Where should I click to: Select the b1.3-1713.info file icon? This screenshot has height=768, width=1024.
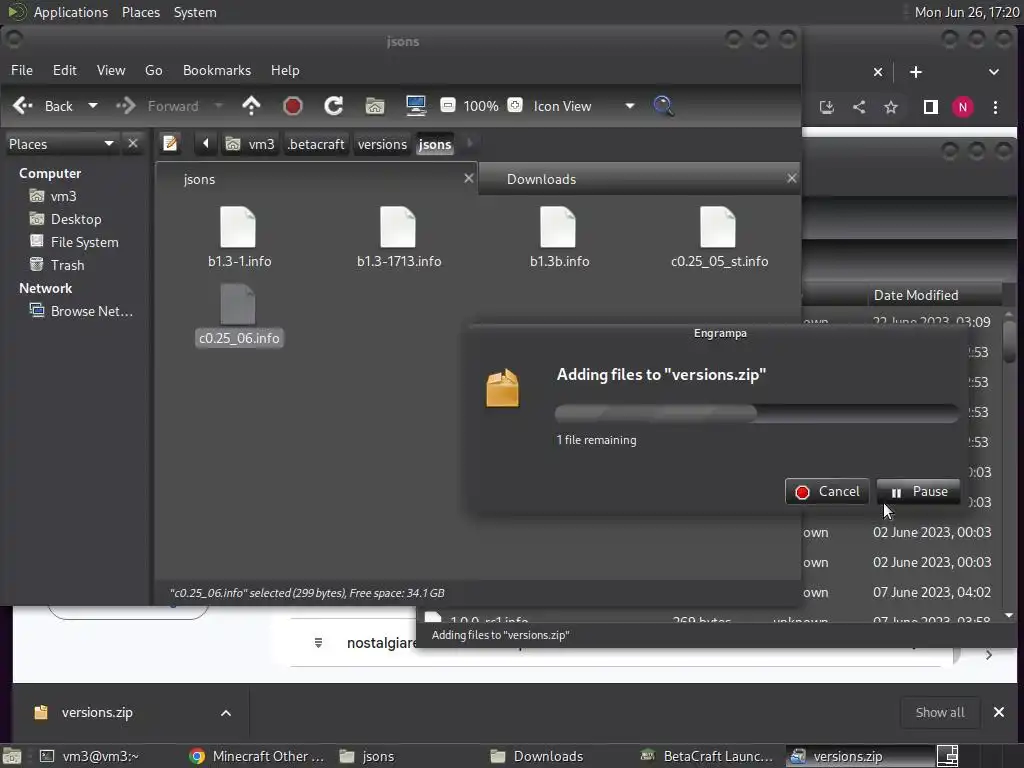tap(398, 227)
